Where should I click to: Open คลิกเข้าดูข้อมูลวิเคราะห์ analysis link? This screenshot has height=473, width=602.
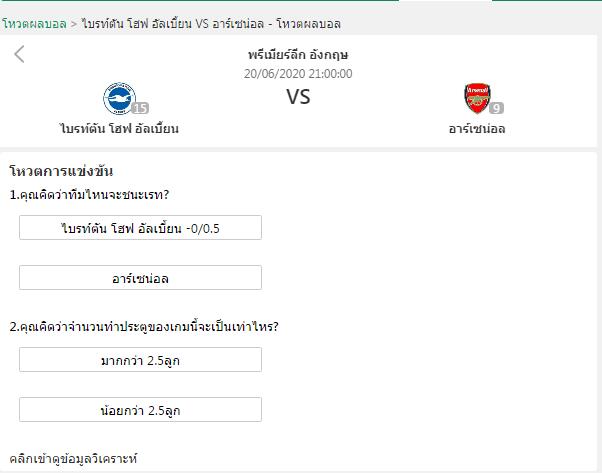[73, 457]
